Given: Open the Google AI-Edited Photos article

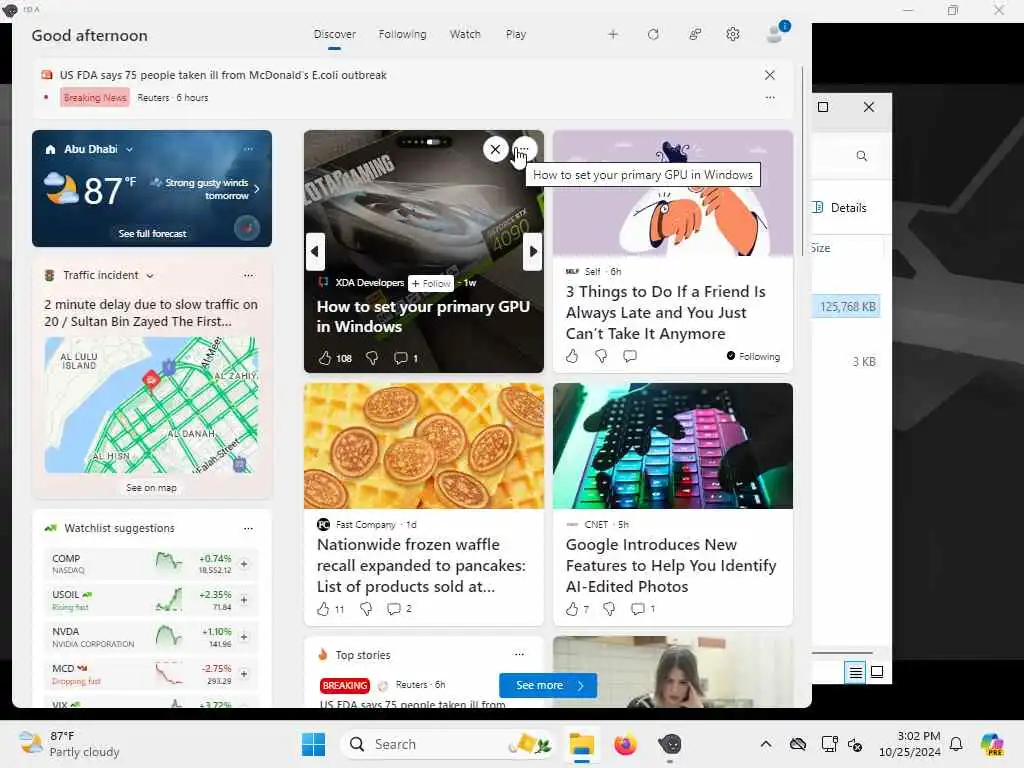Looking at the screenshot, I should click(671, 566).
